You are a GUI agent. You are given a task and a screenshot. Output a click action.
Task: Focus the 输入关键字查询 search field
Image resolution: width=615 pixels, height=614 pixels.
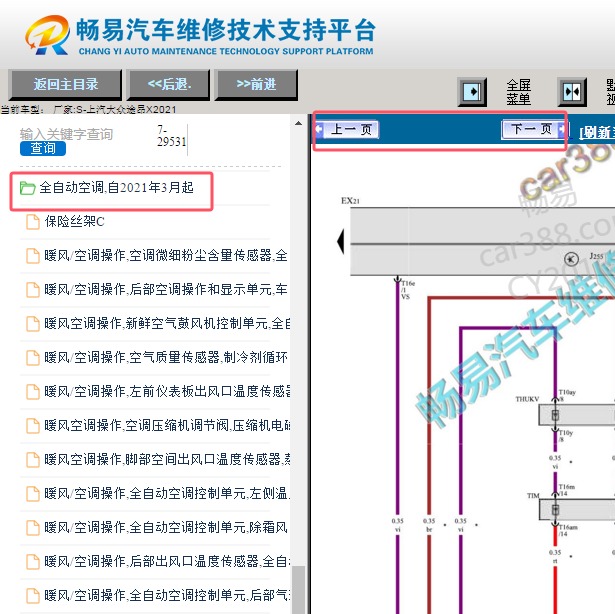click(66, 134)
